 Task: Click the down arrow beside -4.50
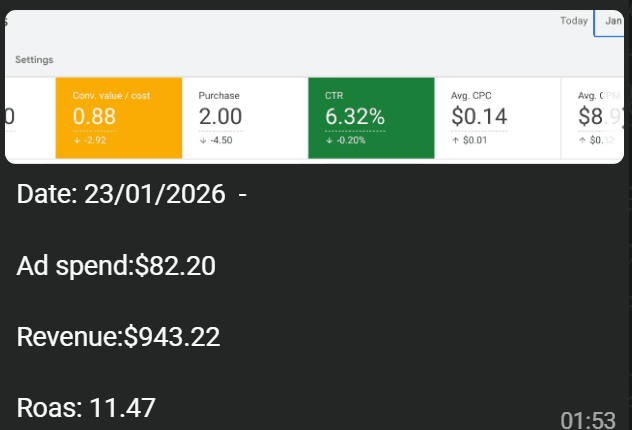[203, 140]
